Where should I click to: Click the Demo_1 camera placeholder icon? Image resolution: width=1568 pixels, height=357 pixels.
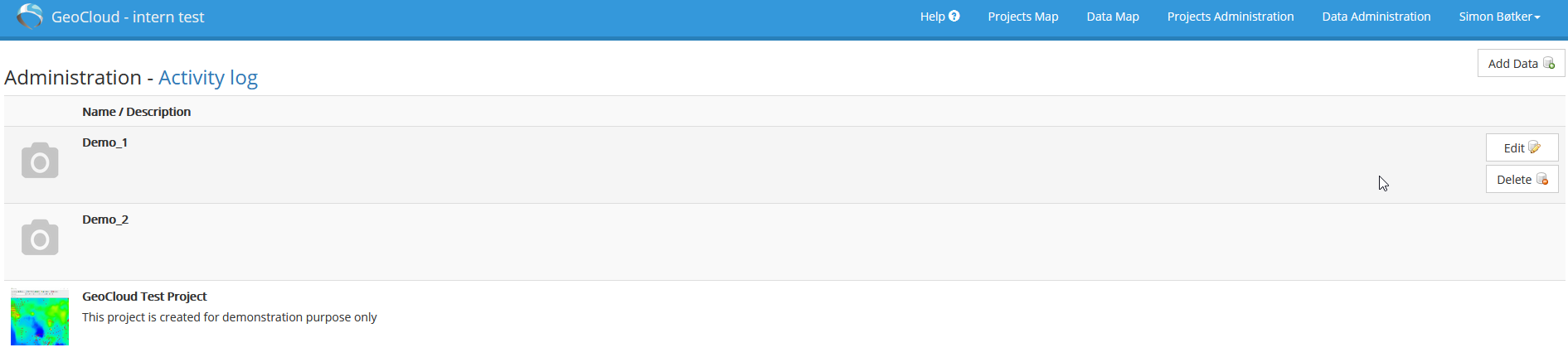40,160
